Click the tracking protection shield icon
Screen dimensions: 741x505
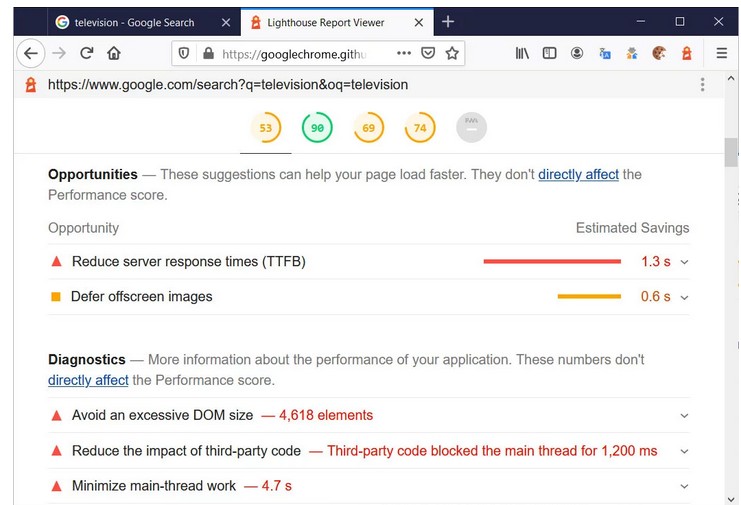click(x=184, y=53)
